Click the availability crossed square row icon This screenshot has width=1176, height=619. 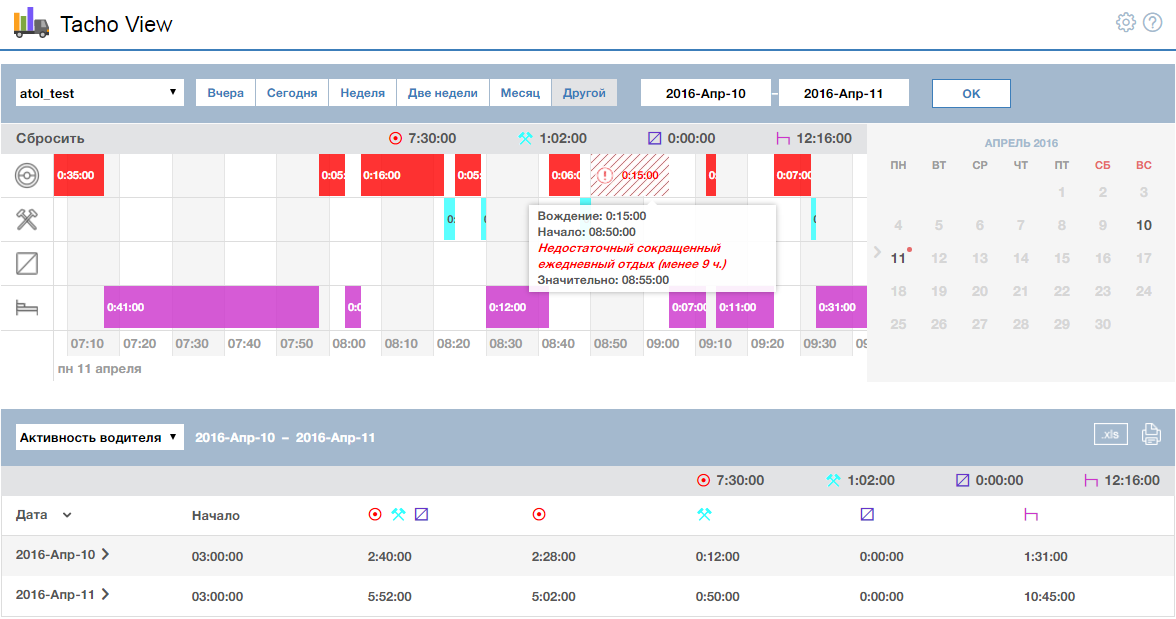tap(27, 264)
